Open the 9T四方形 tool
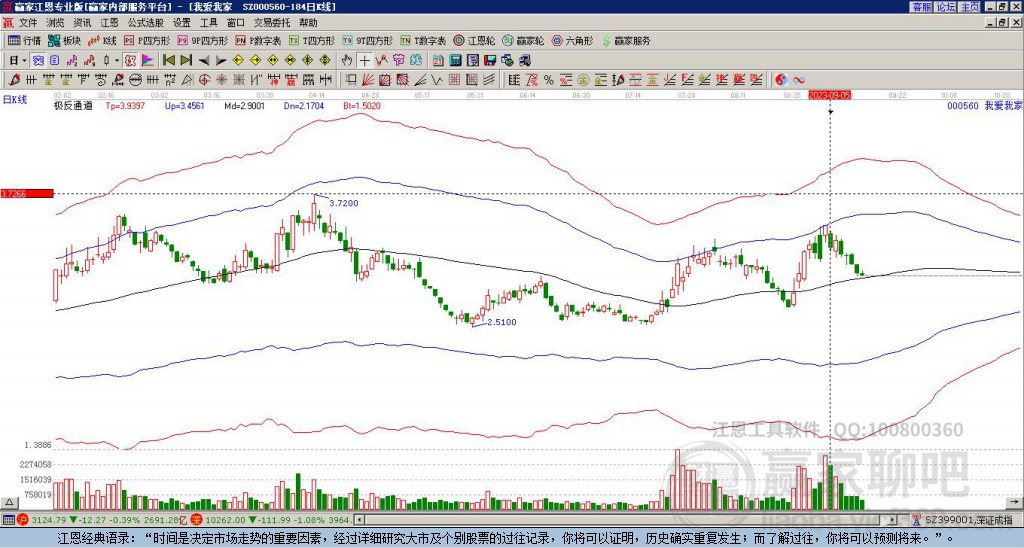Viewport: 1024px width, 548px height. pyautogui.click(x=368, y=40)
